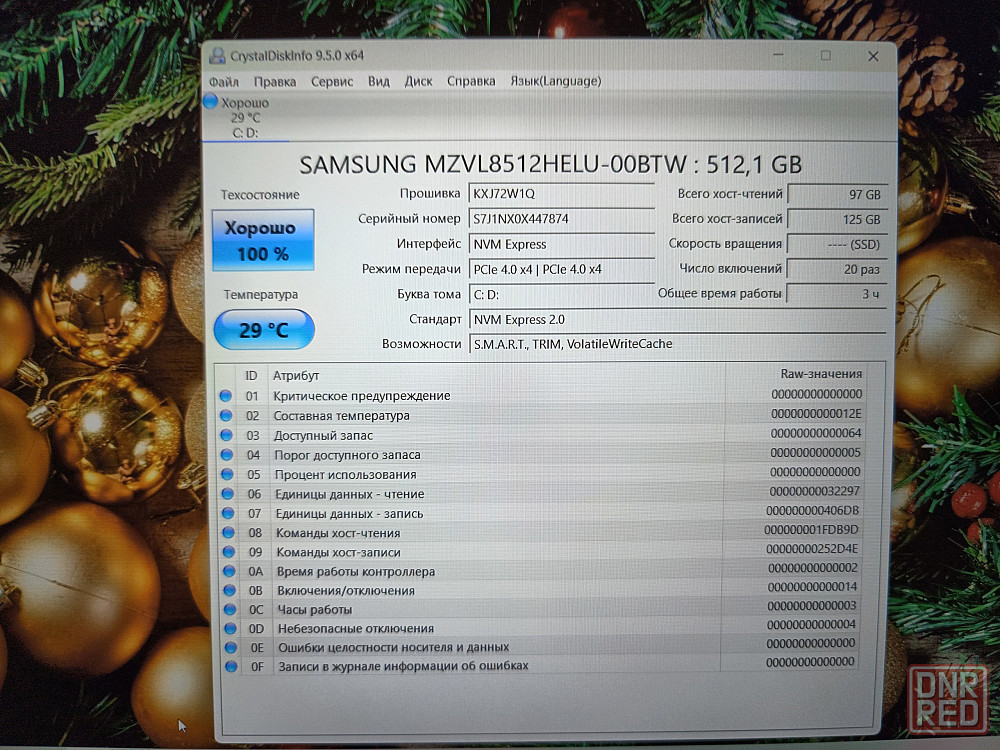
Task: Click the ---- (SSD) rotation speed value
Action: click(x=837, y=244)
